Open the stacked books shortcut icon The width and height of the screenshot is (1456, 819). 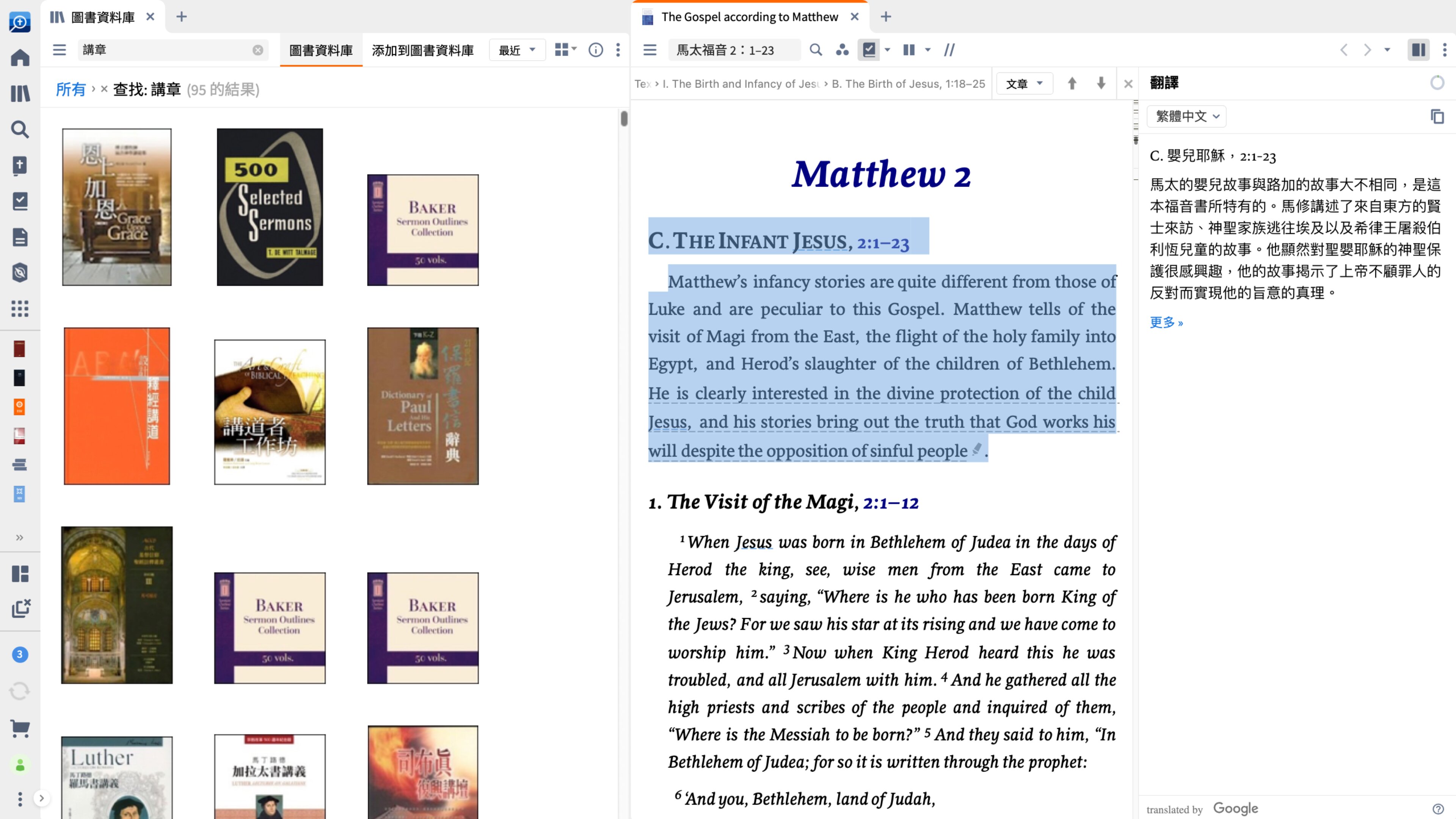pos(19,464)
